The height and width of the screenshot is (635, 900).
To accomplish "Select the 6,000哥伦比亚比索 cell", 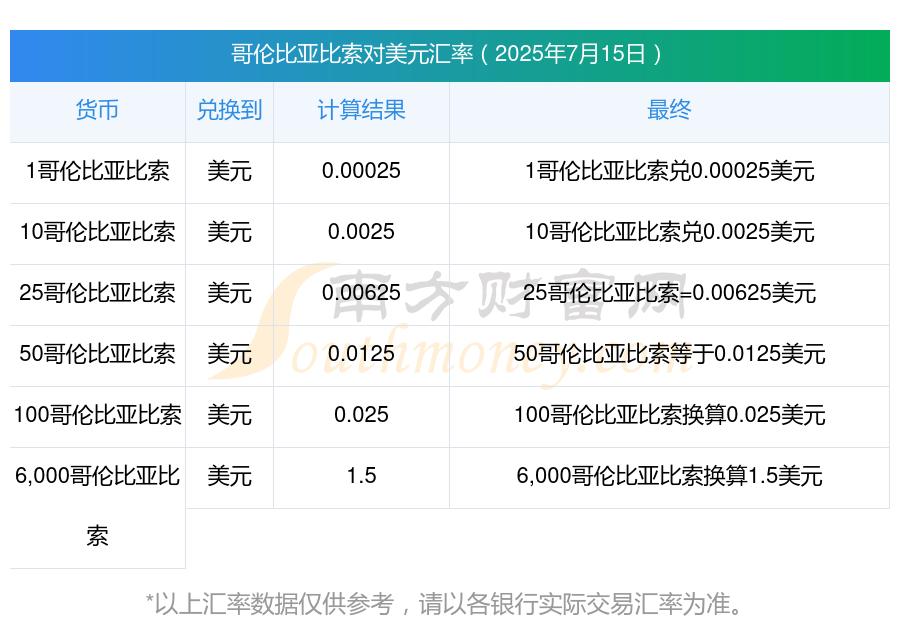I will pos(98,506).
